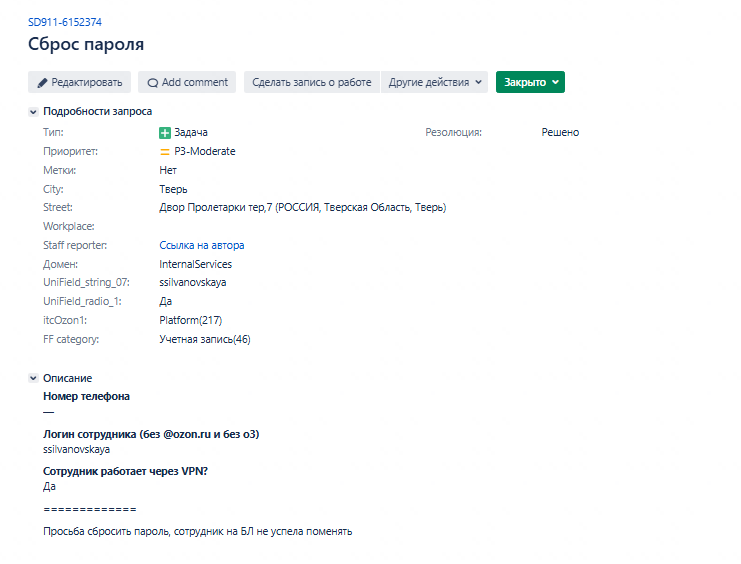
Task: Open the green Закрыто status dropdown
Action: point(530,82)
